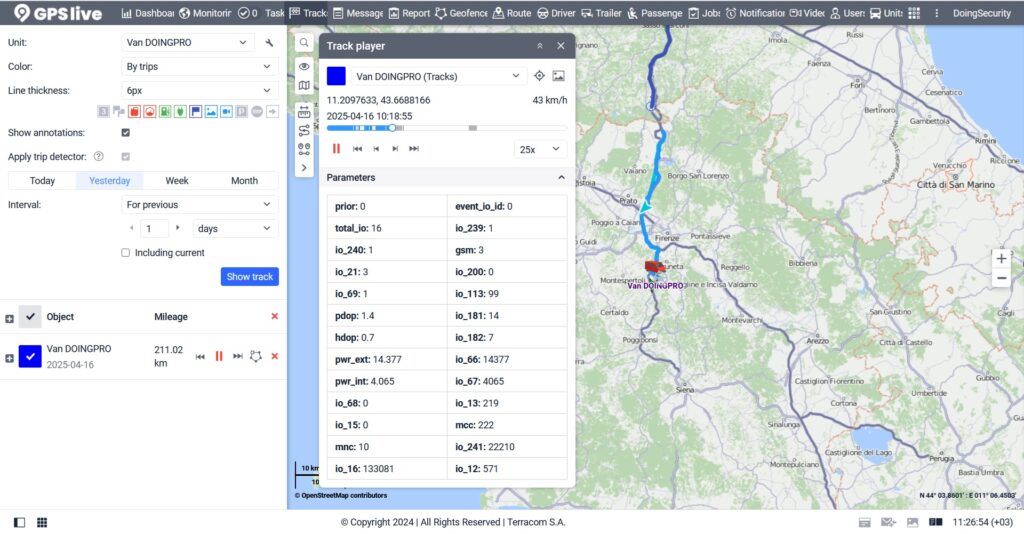This screenshot has width=1024, height=534.
Task: Open unit properties wrench icon
Action: (x=269, y=43)
